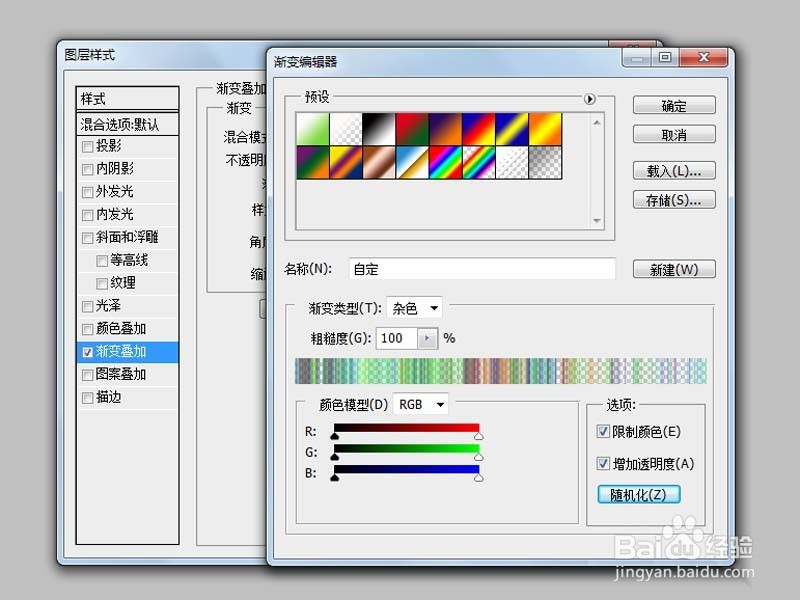800x600 pixels.
Task: Click the 新建 button to create preset
Action: point(674,269)
